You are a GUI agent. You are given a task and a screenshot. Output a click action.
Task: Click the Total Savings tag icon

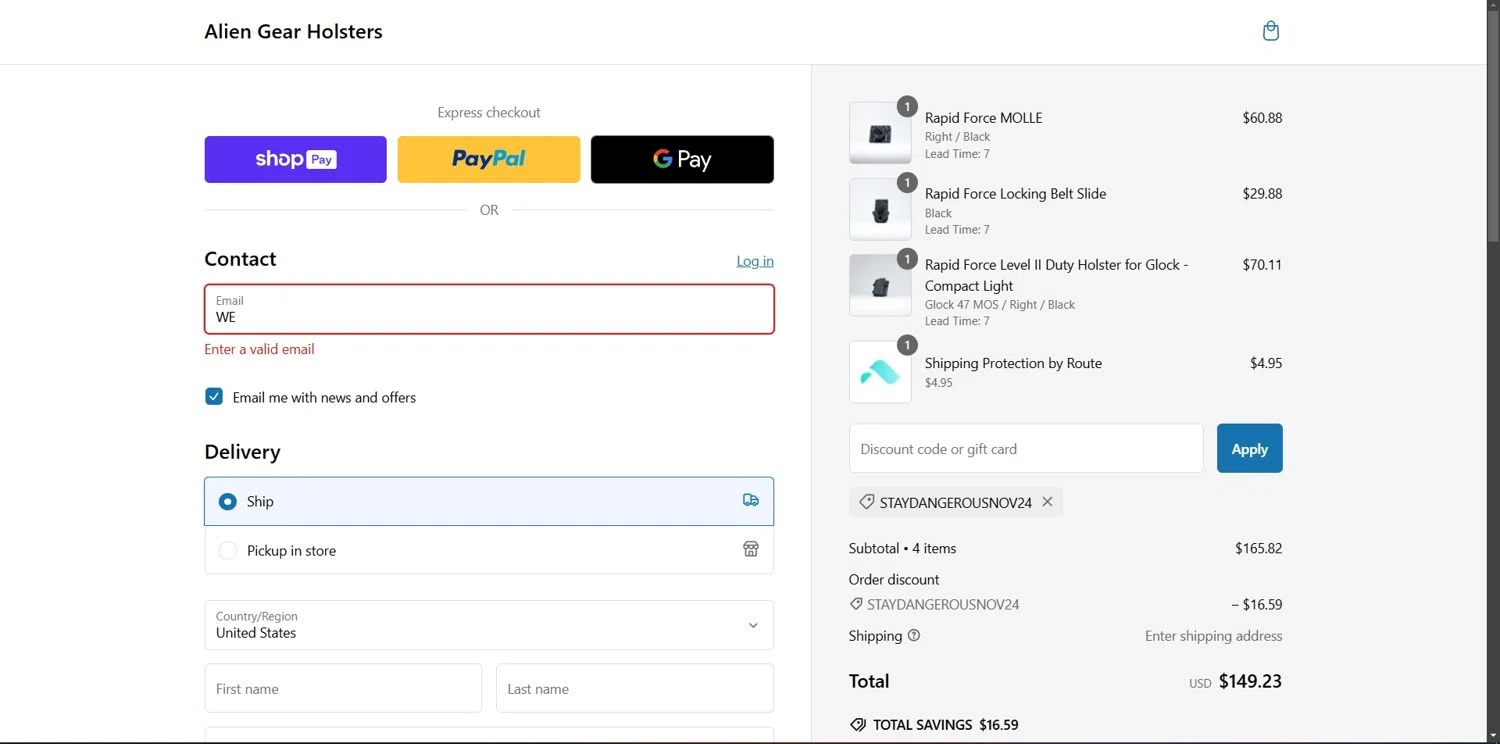(x=857, y=725)
